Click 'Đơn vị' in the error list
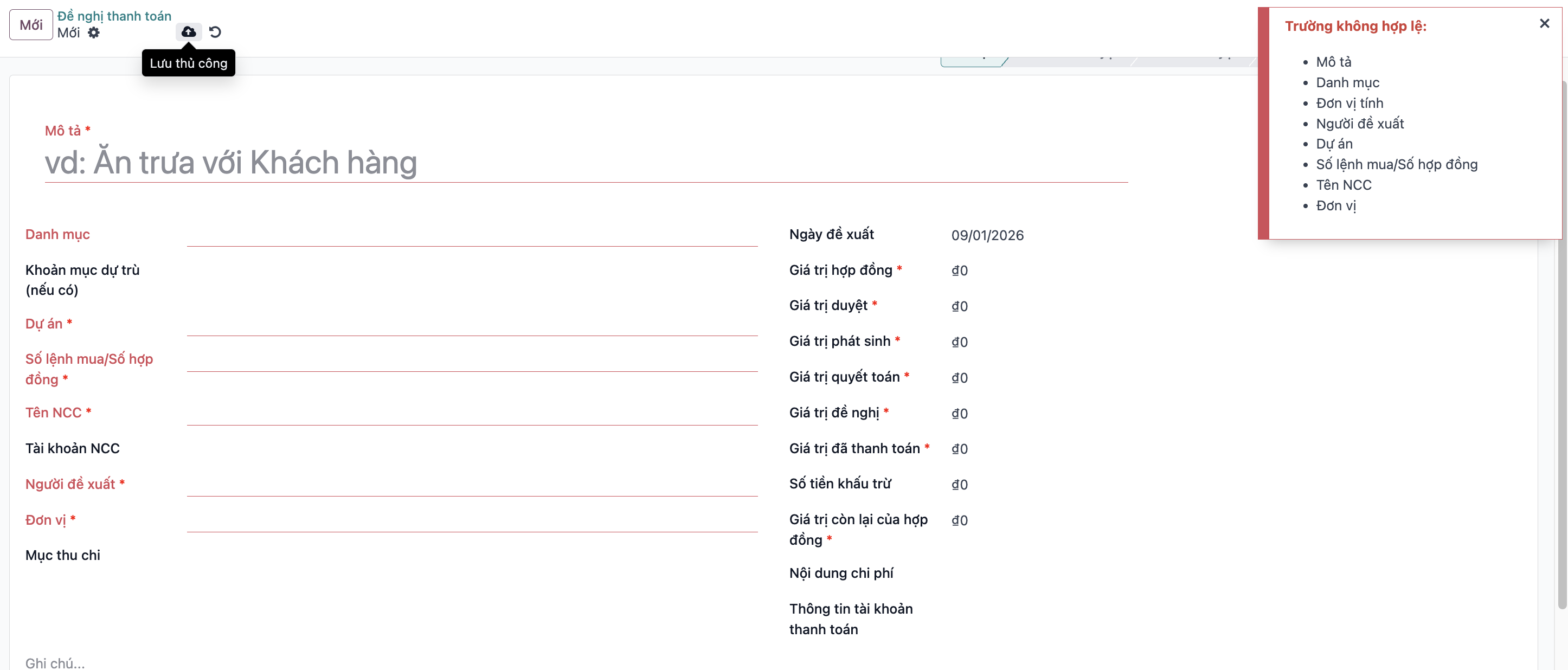Image resolution: width=1568 pixels, height=670 pixels. click(x=1336, y=205)
